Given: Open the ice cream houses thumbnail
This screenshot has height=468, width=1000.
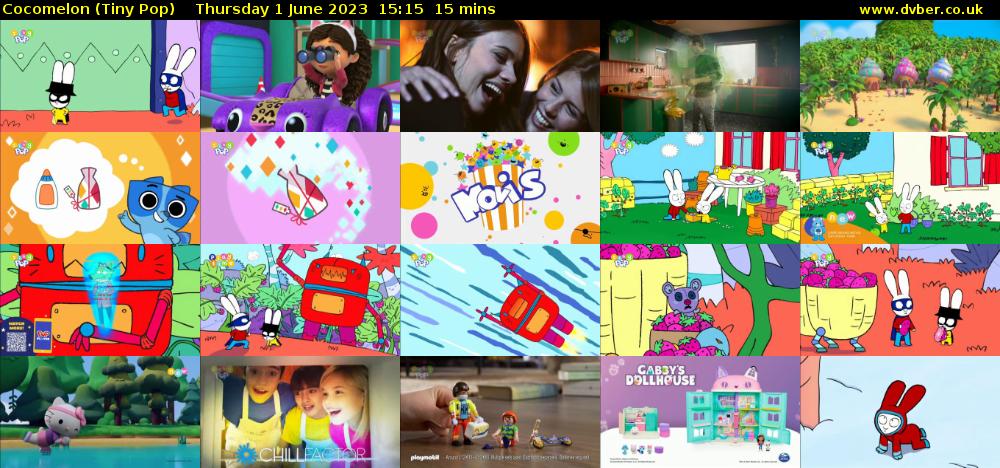Looking at the screenshot, I should [x=900, y=76].
